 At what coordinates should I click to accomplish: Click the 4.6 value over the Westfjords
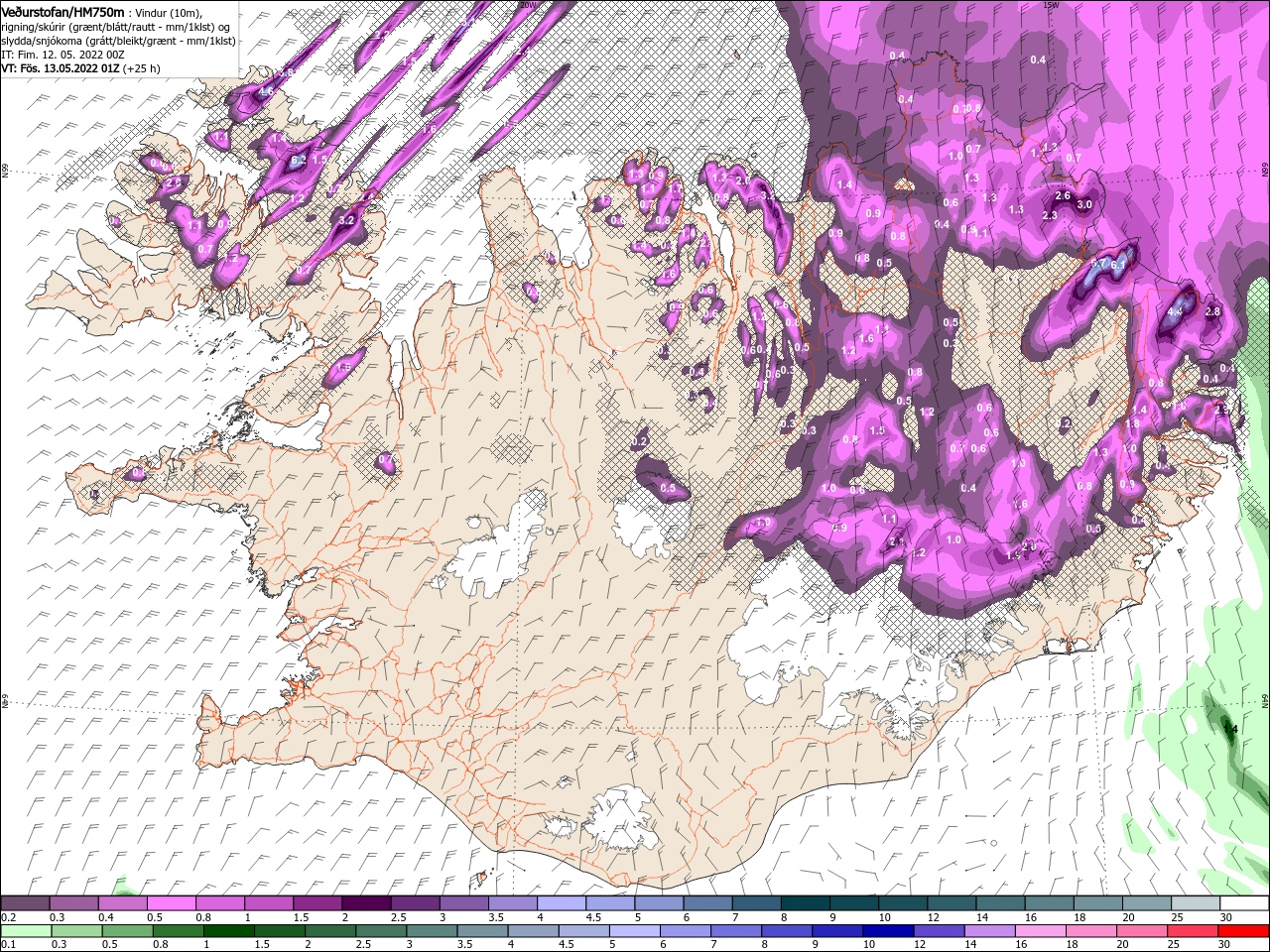(x=265, y=91)
